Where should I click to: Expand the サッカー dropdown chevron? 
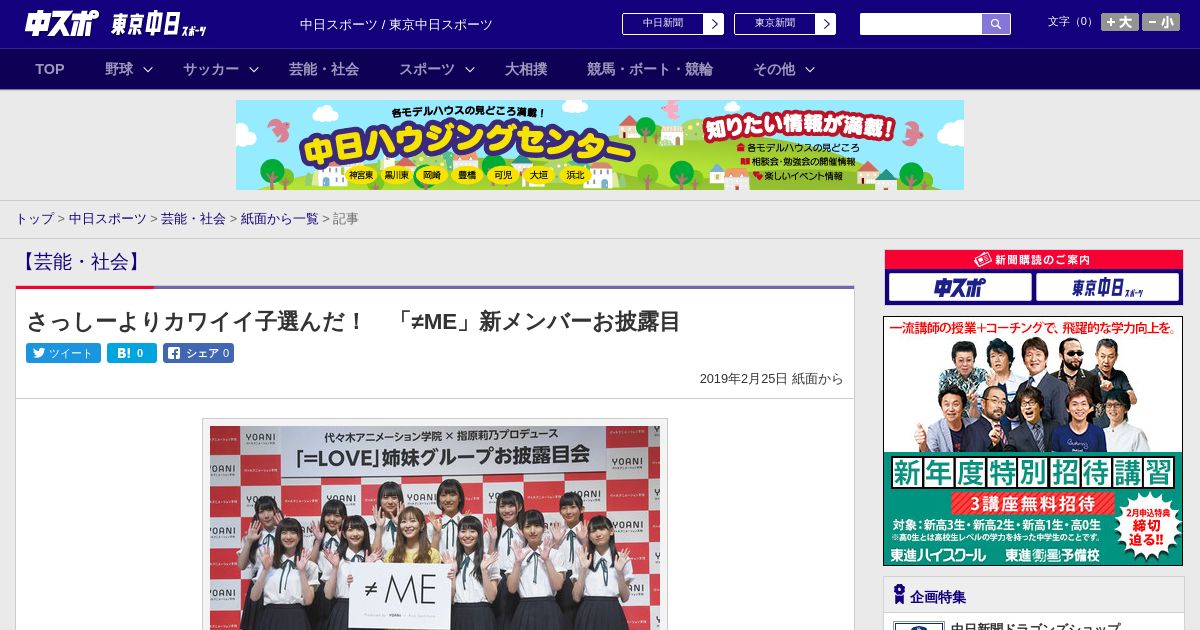click(x=254, y=69)
